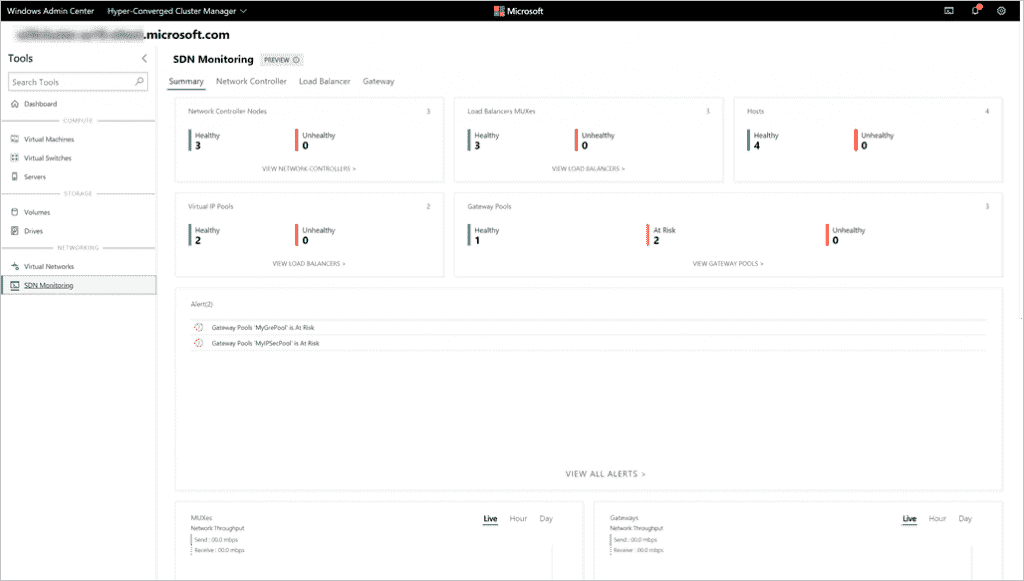The width and height of the screenshot is (1024, 581).
Task: Click the "SDN Monitoring" page heading
Action: point(213,59)
